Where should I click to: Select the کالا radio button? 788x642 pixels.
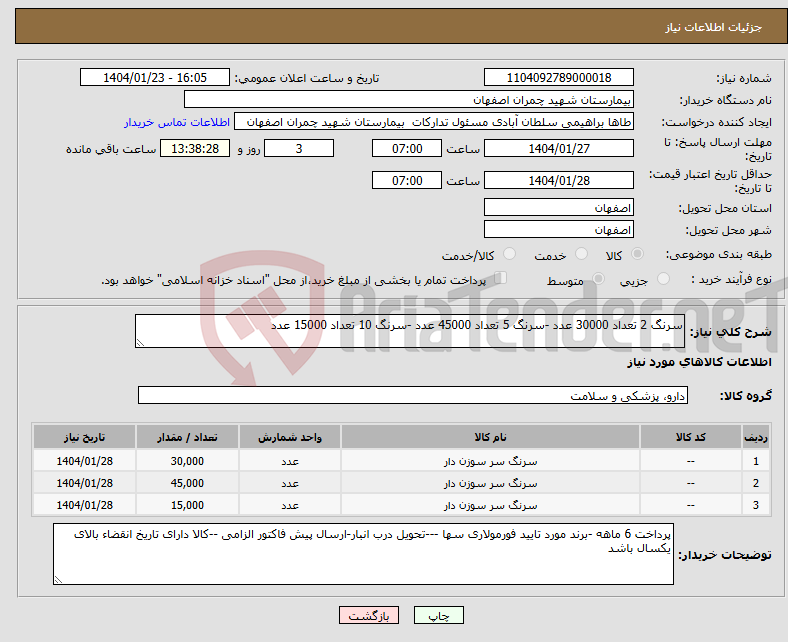point(637,254)
